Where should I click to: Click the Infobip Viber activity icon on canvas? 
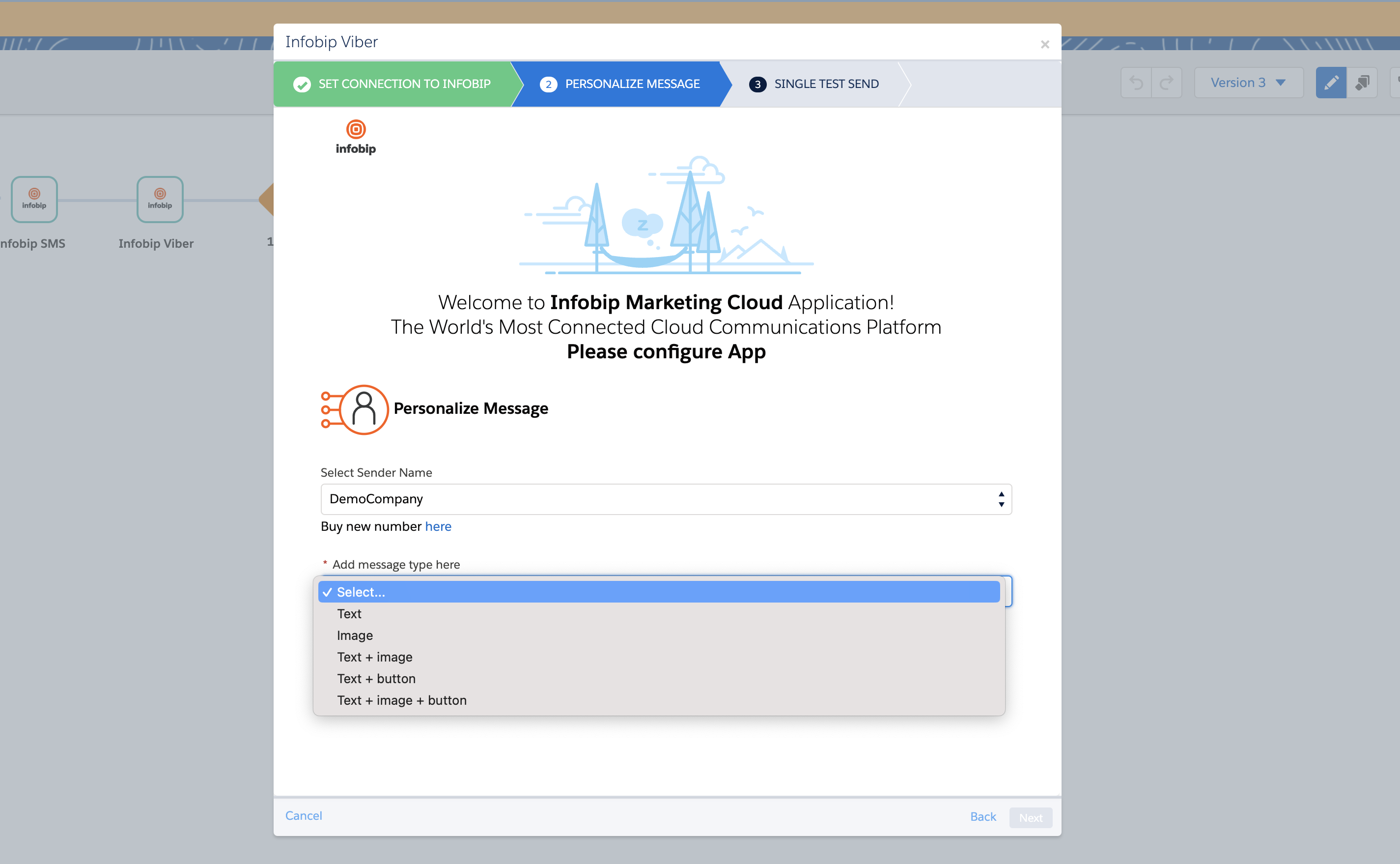[x=159, y=200]
